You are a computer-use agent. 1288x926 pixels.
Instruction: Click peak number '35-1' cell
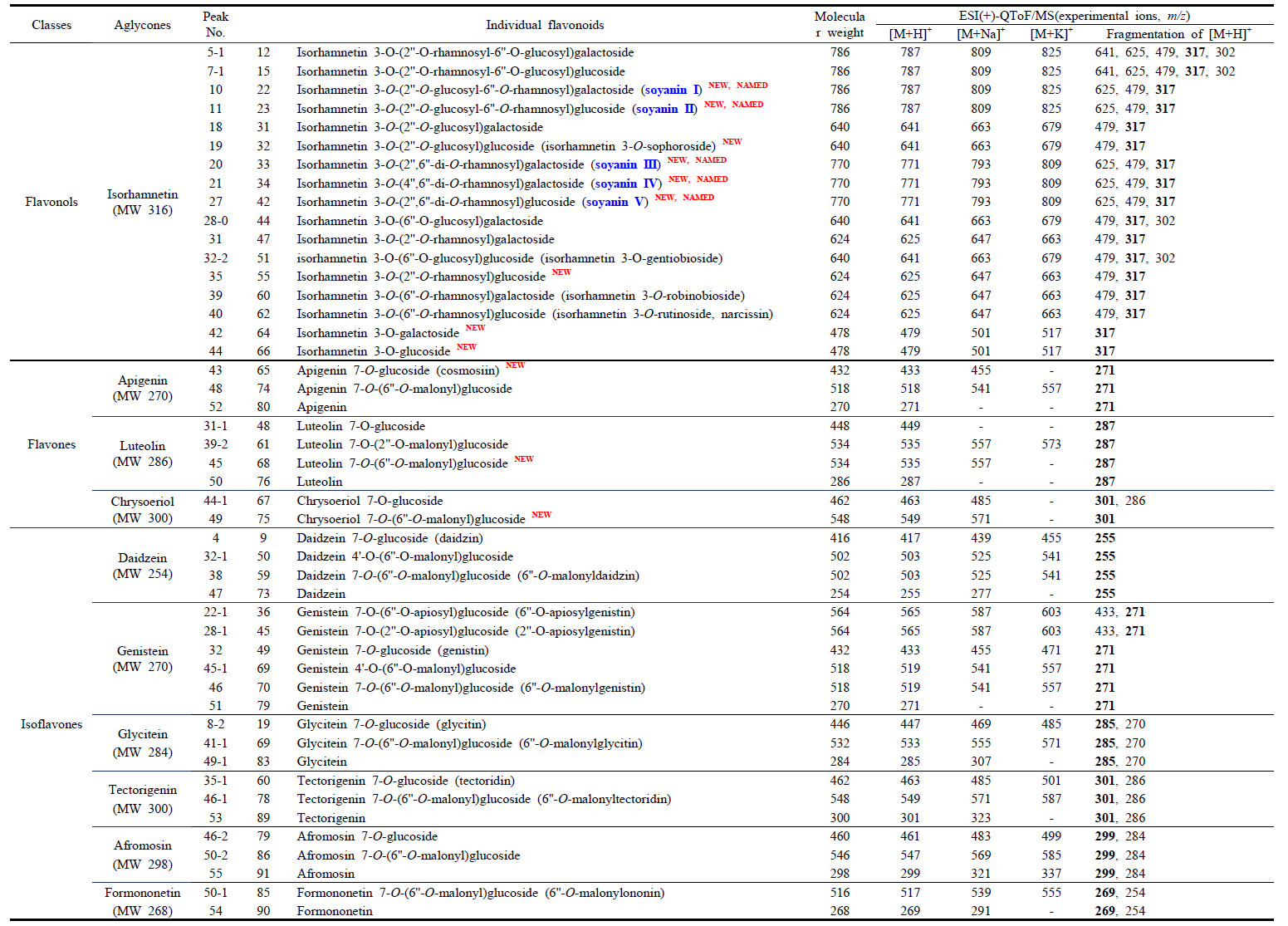coord(216,781)
